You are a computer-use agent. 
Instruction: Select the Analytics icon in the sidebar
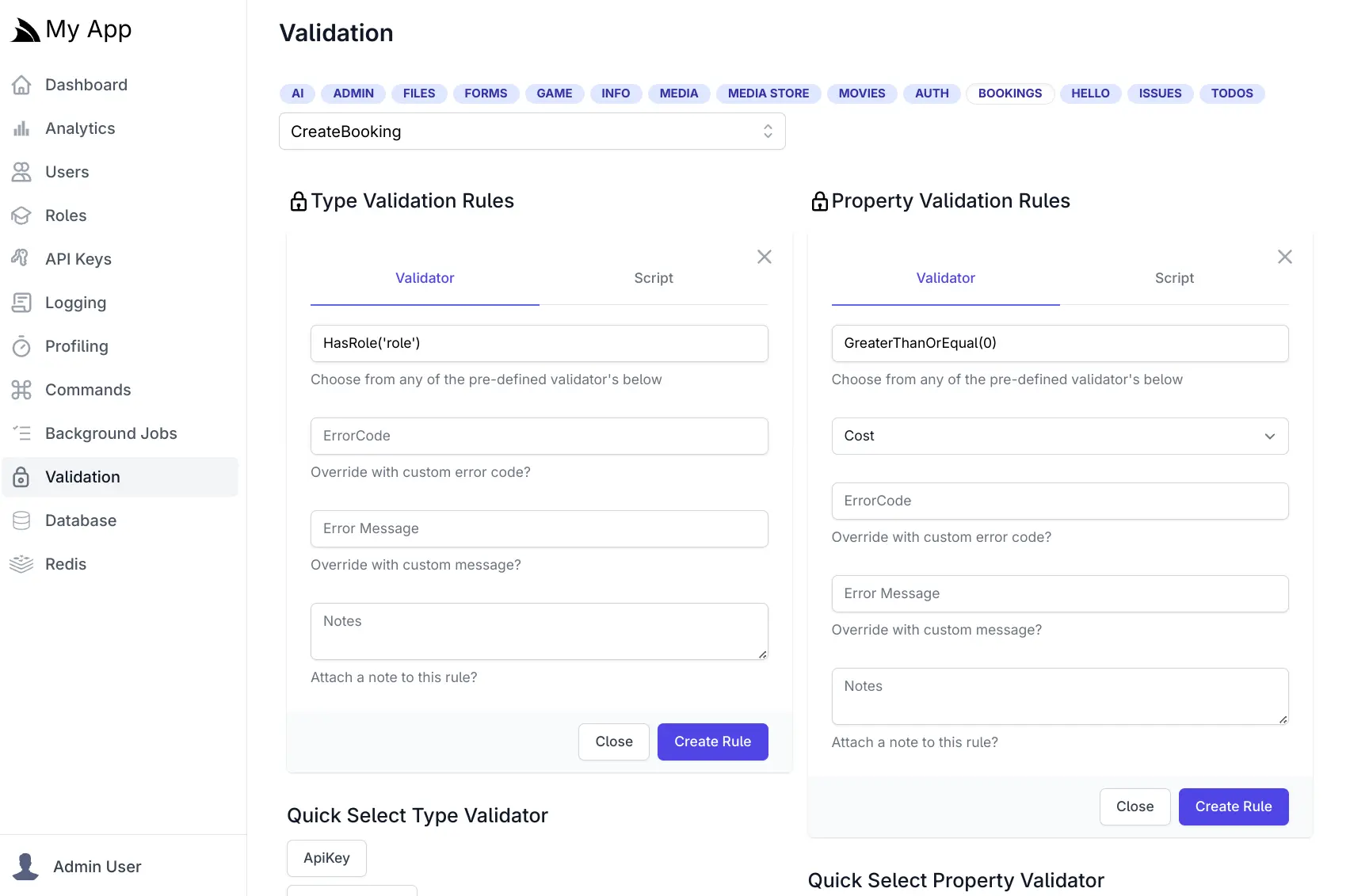(22, 128)
